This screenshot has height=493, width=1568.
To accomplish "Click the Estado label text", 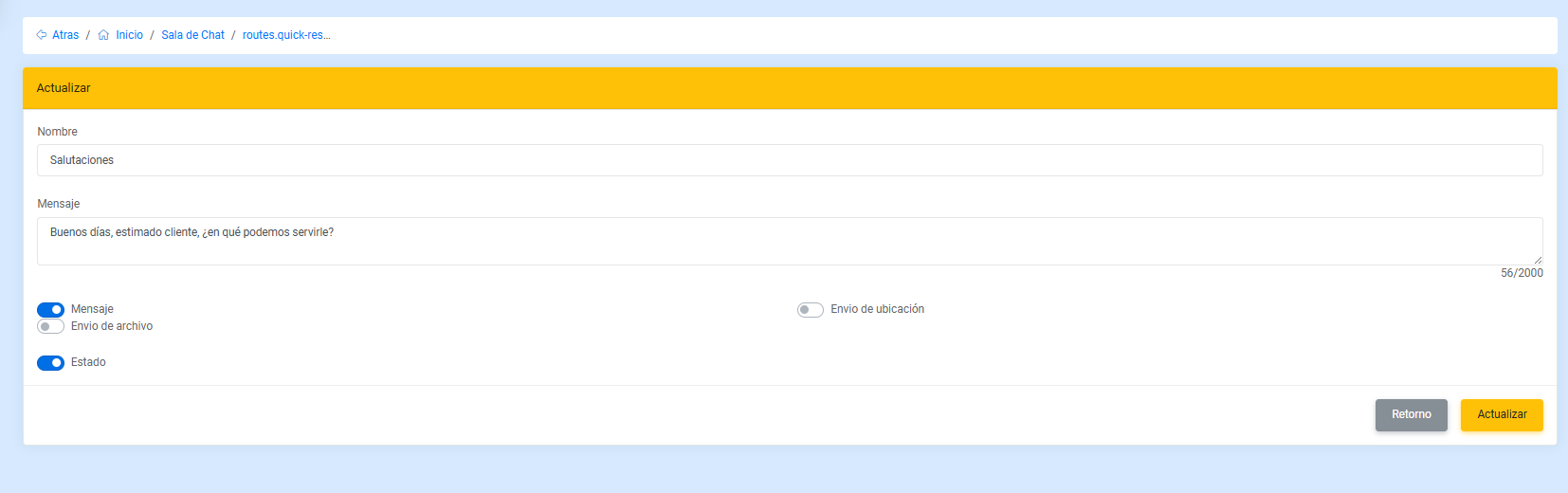I will point(88,362).
